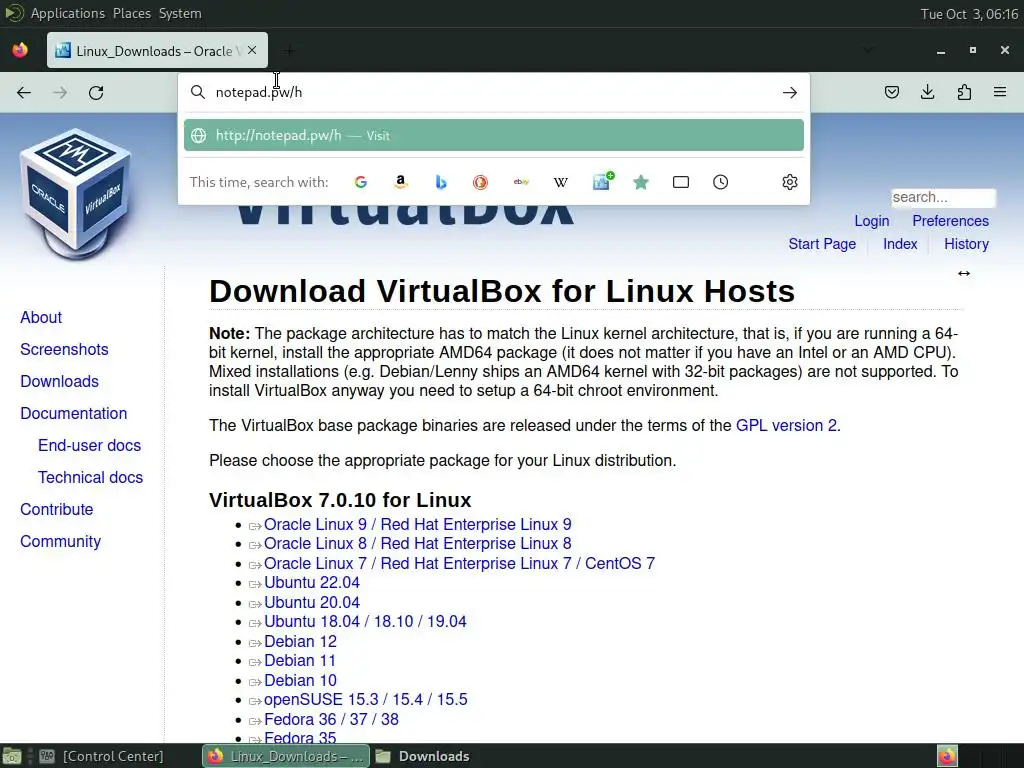Click the Linux_Downloads taskbar entry
1024x768 pixels.
pos(286,756)
